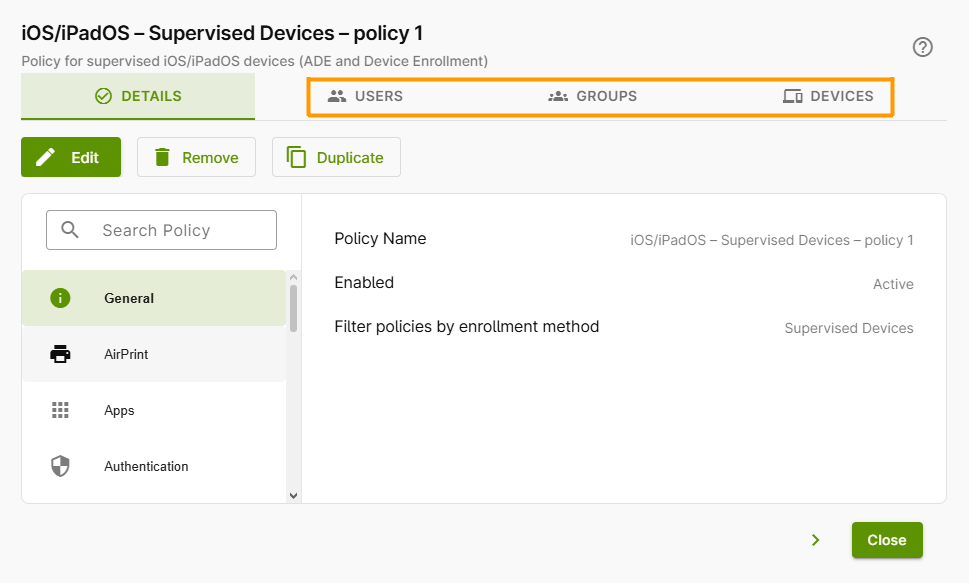The width and height of the screenshot is (969, 583).
Task: Click the Supervised Devices value
Action: click(x=849, y=328)
